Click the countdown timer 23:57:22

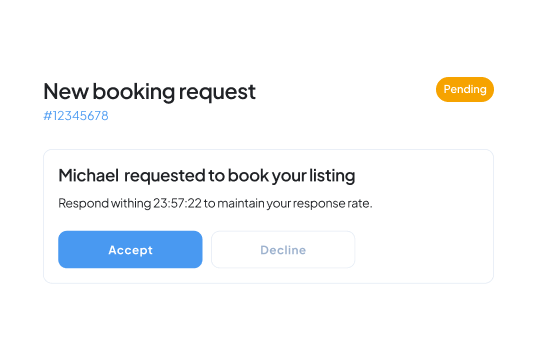coord(177,203)
